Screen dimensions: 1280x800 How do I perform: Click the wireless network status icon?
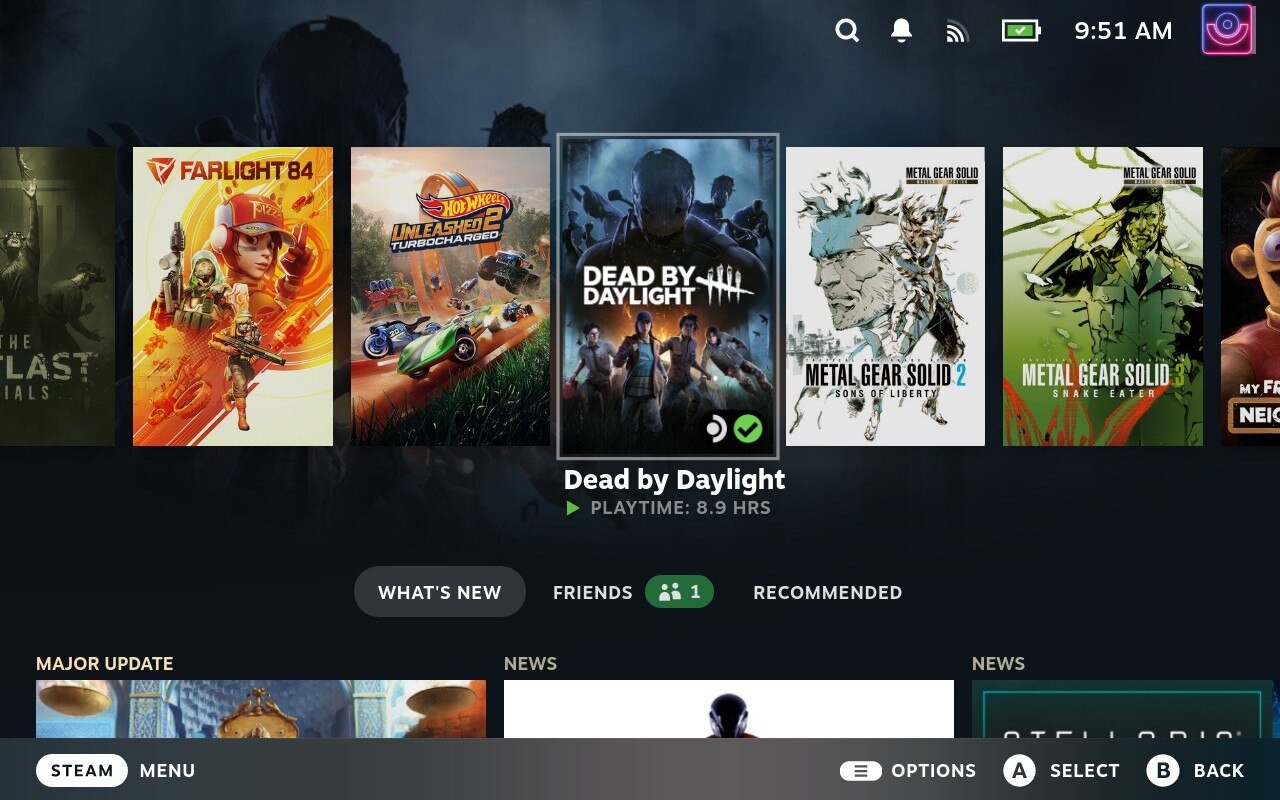click(957, 32)
